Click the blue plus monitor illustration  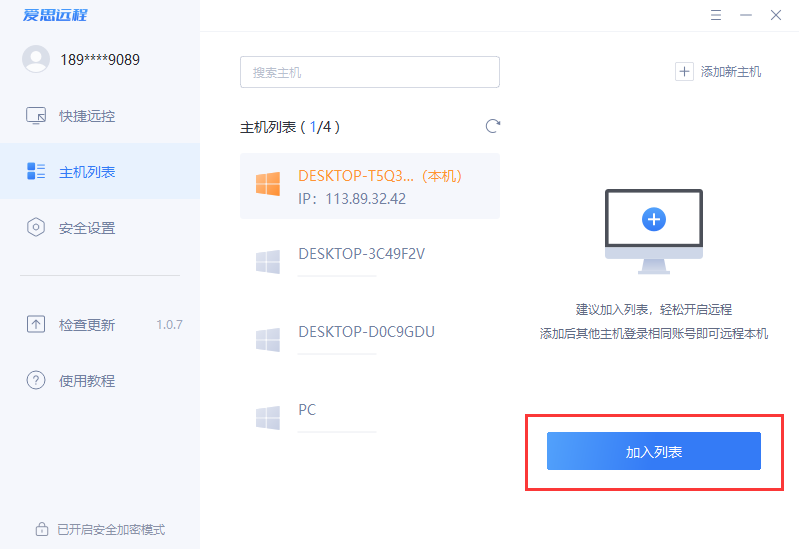(654, 219)
